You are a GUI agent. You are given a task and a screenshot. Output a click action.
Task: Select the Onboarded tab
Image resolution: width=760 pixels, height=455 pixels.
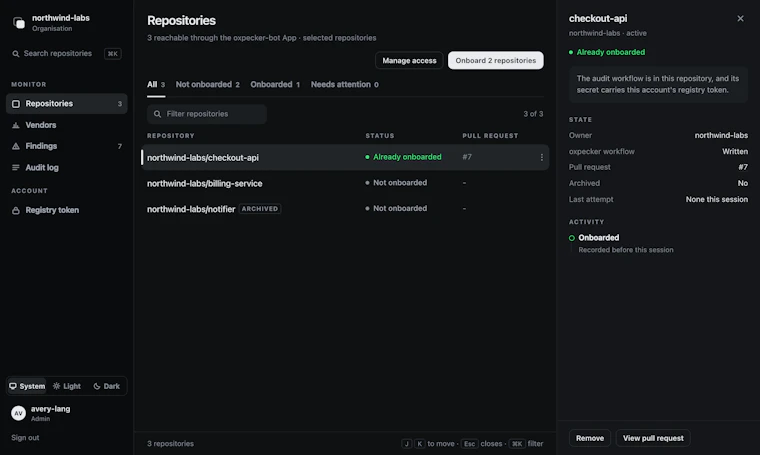pos(275,85)
